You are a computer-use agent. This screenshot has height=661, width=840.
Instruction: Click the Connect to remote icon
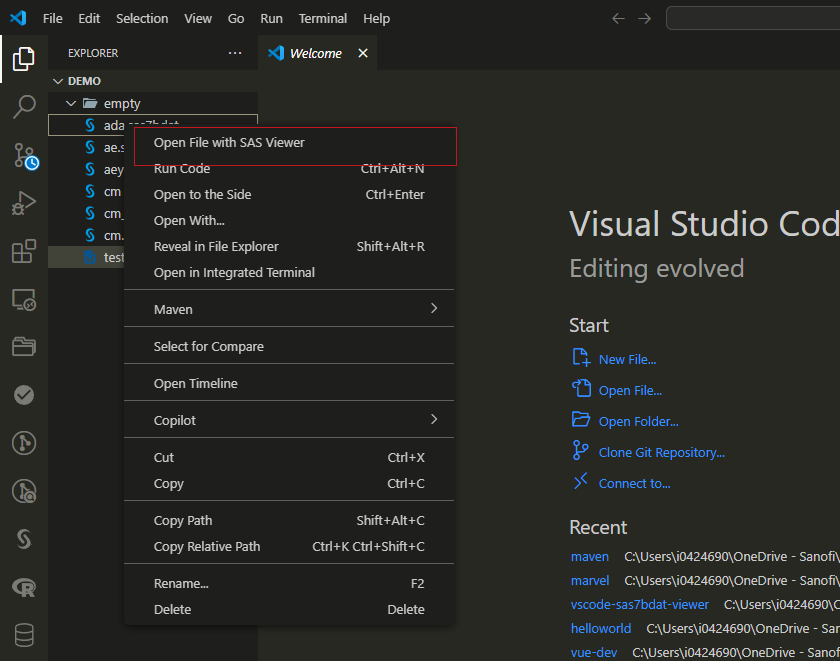[581, 481]
